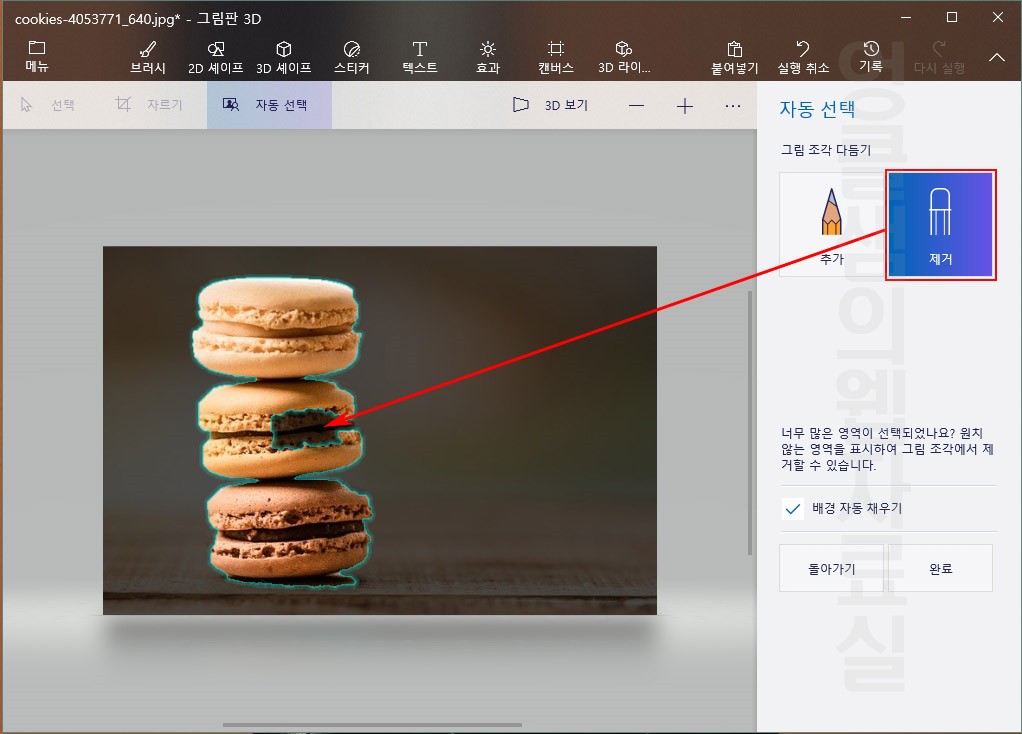This screenshot has height=734, width=1022.
Task: Open the 3D 셰이프 tool
Action: point(283,55)
